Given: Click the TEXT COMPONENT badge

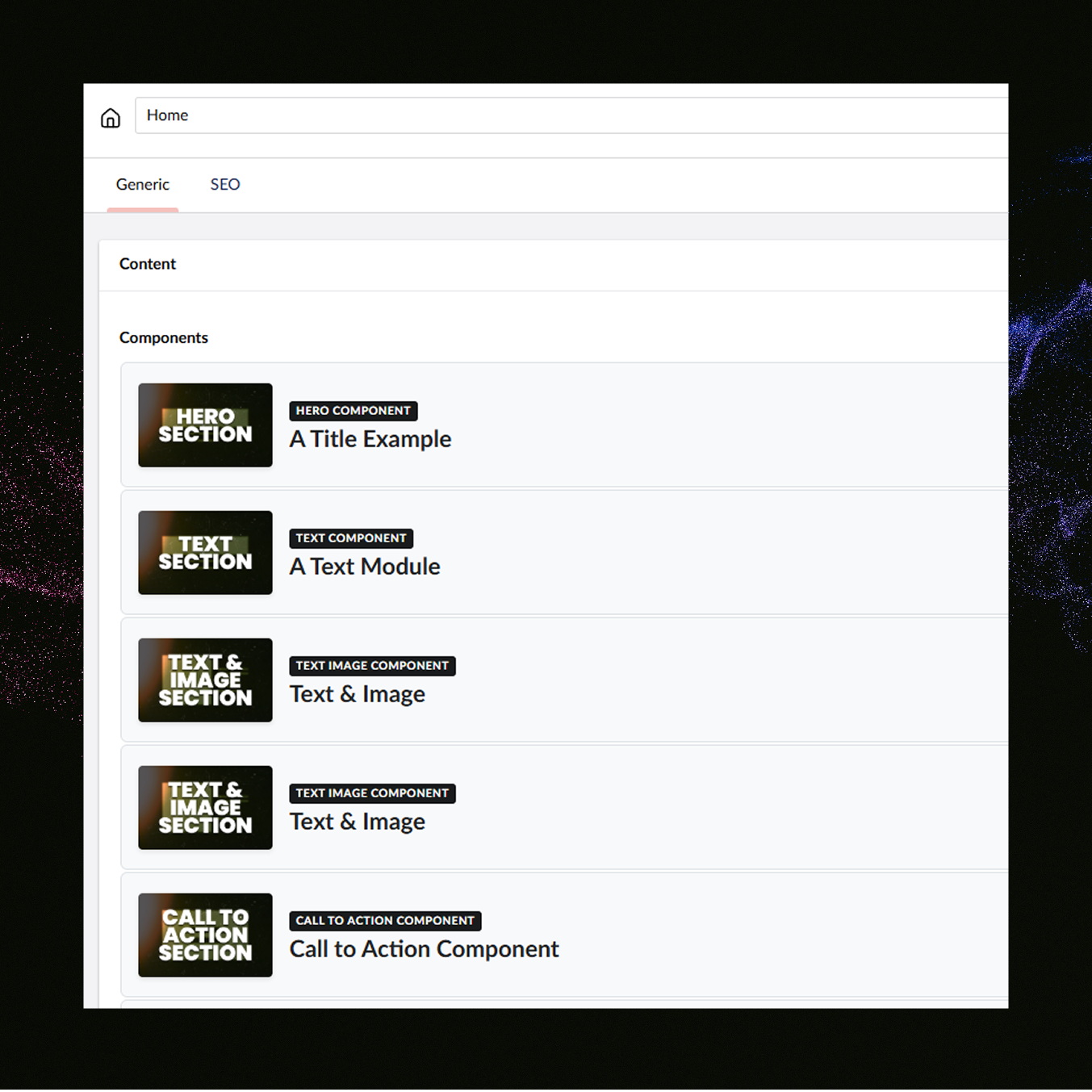Looking at the screenshot, I should 350,538.
